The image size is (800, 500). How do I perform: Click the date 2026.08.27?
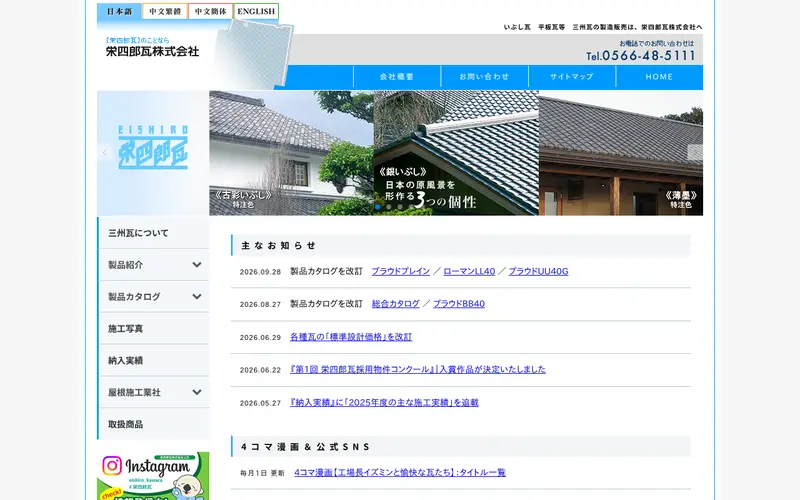[x=260, y=305]
